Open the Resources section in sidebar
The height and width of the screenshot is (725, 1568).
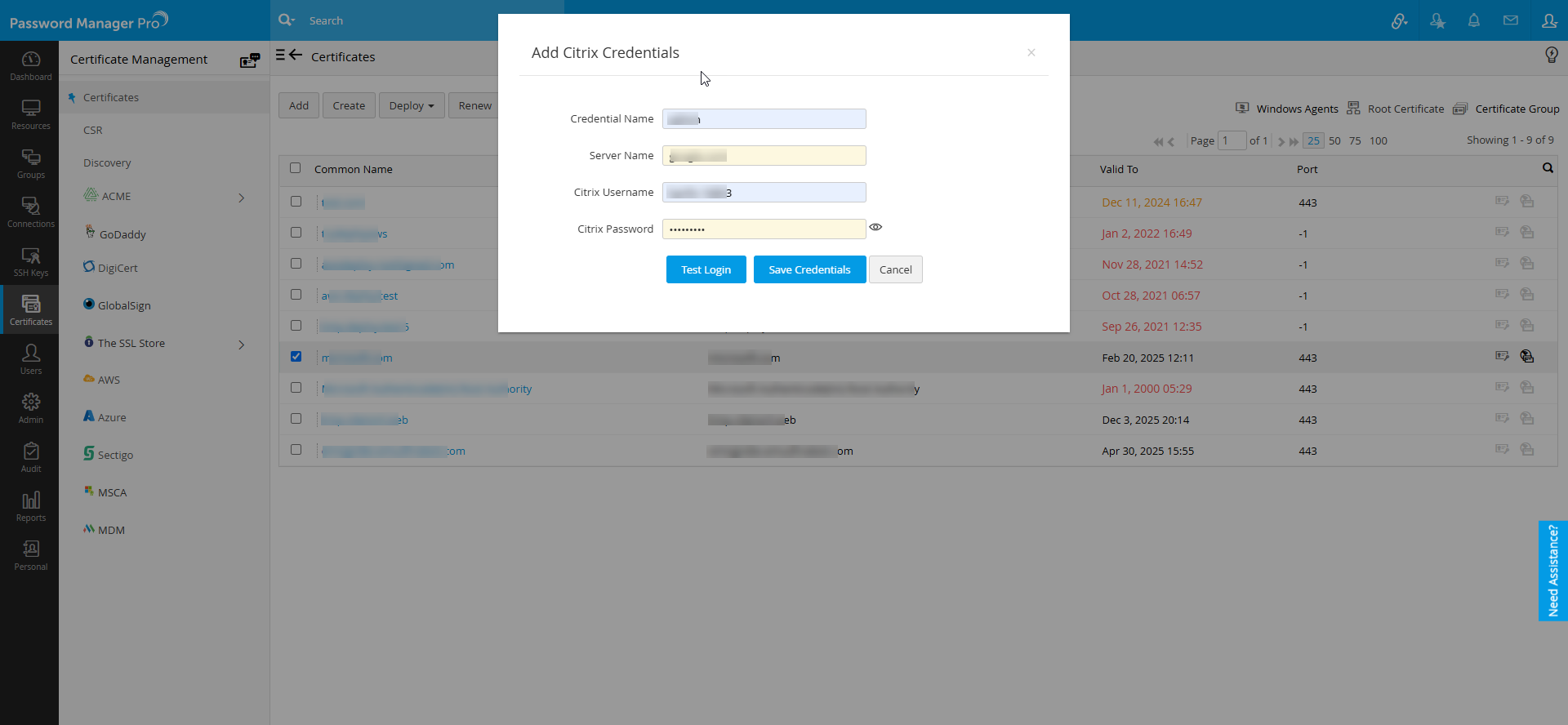pos(30,114)
